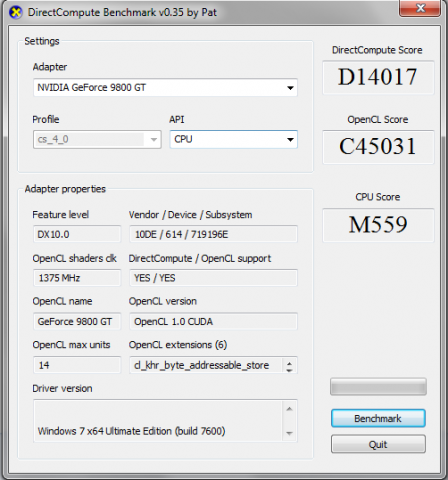This screenshot has height=480, width=448.
Task: Close the DirectCompute Benchmark window
Action: click(x=420, y=8)
